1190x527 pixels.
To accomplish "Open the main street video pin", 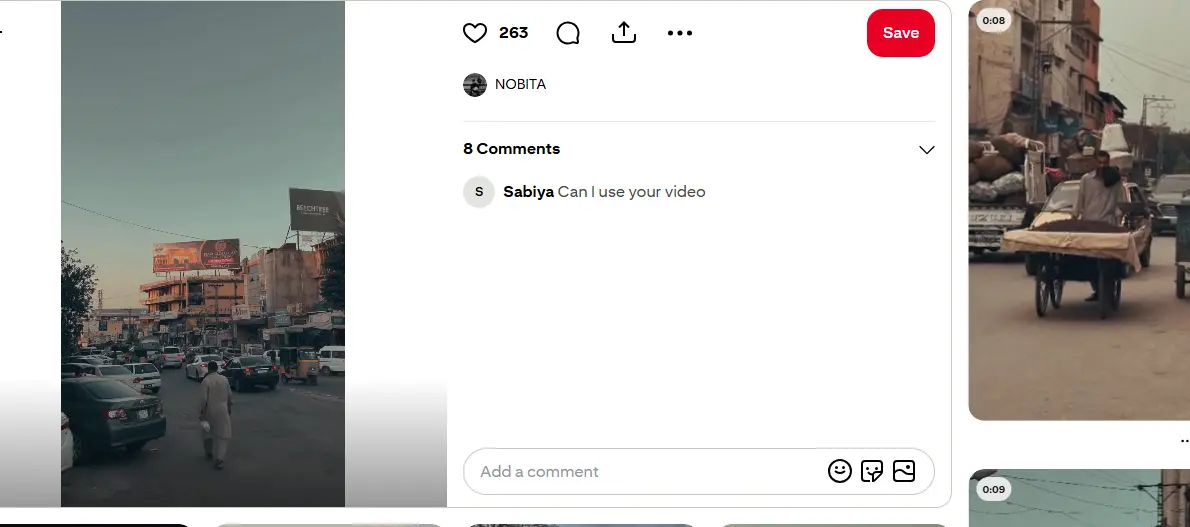I will (203, 254).
